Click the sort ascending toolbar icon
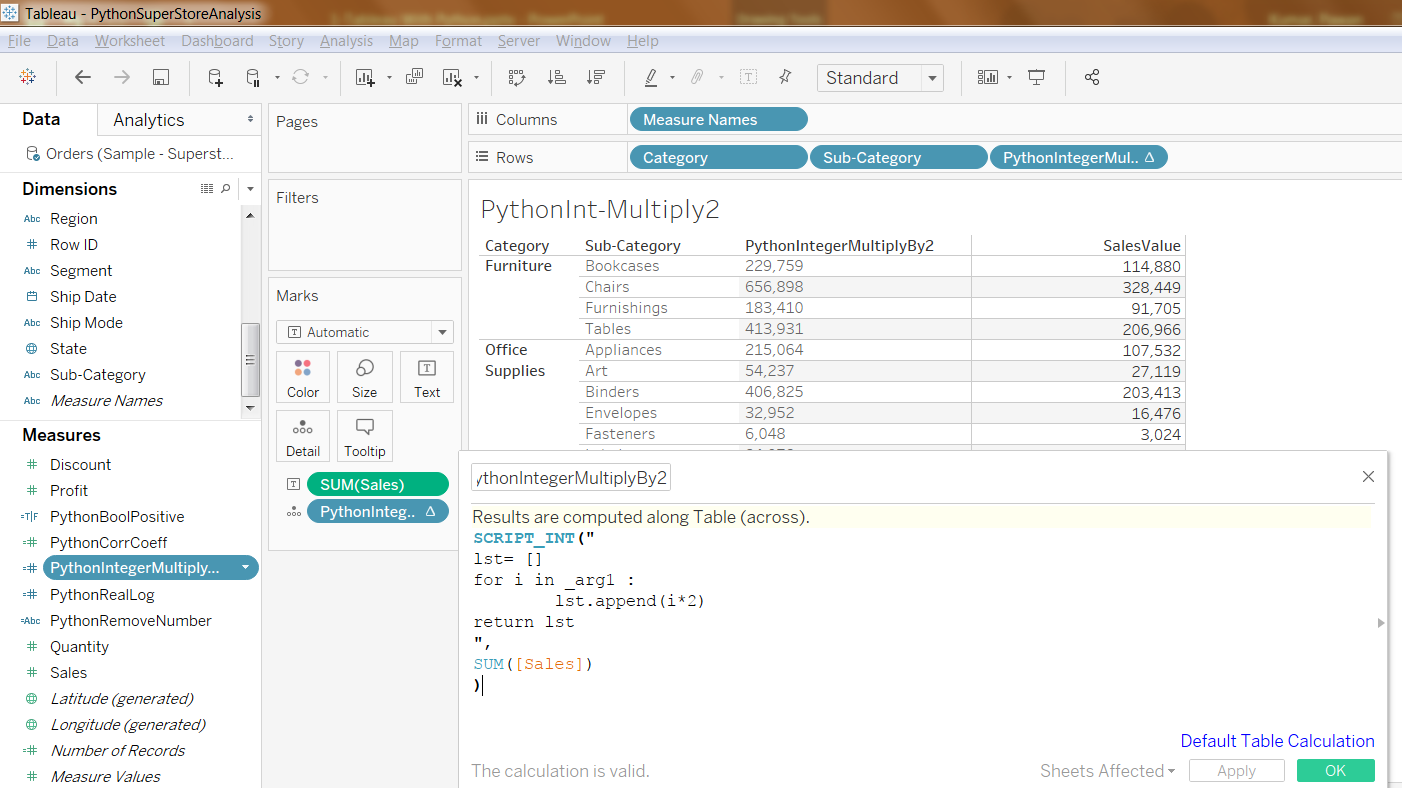This screenshot has width=1402, height=788. (556, 78)
